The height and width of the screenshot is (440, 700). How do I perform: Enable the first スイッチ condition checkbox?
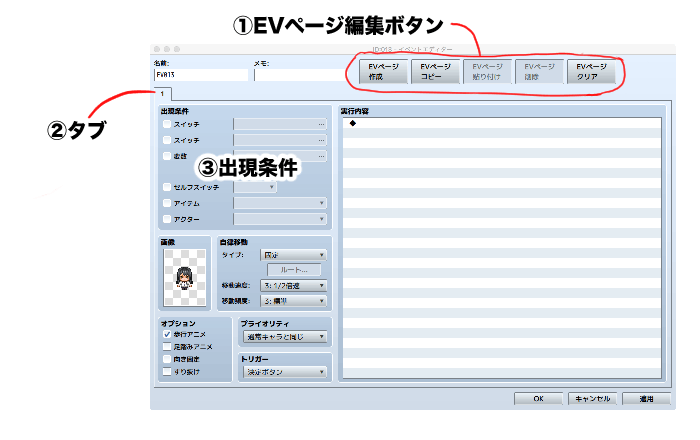[x=167, y=124]
